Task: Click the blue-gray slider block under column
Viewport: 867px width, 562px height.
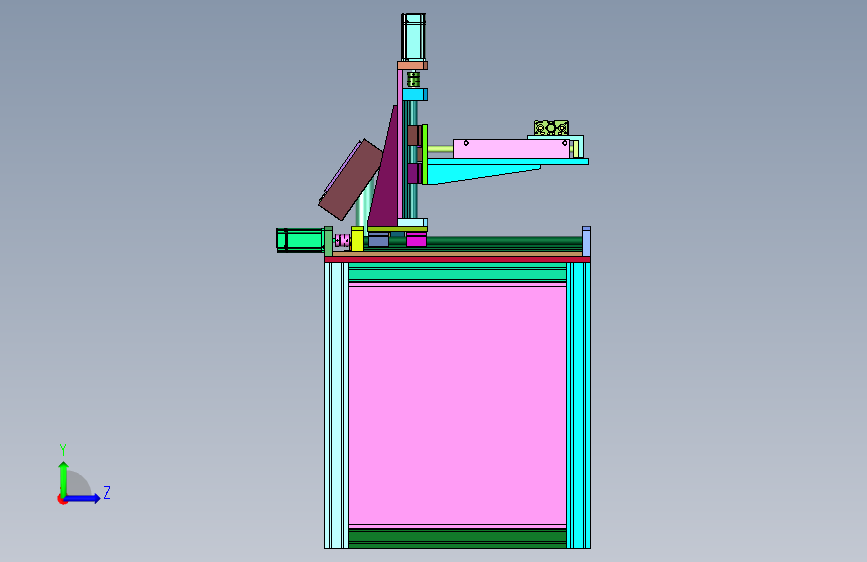Action: (x=378, y=240)
